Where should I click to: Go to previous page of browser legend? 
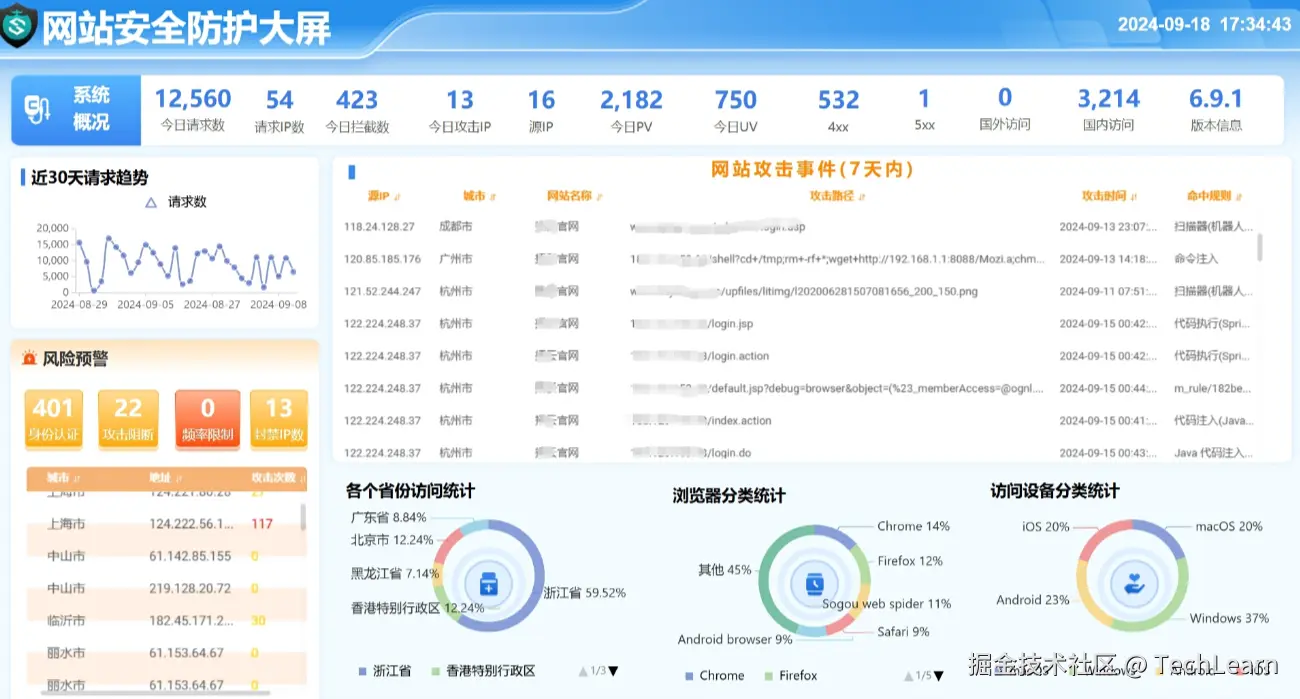tap(908, 675)
